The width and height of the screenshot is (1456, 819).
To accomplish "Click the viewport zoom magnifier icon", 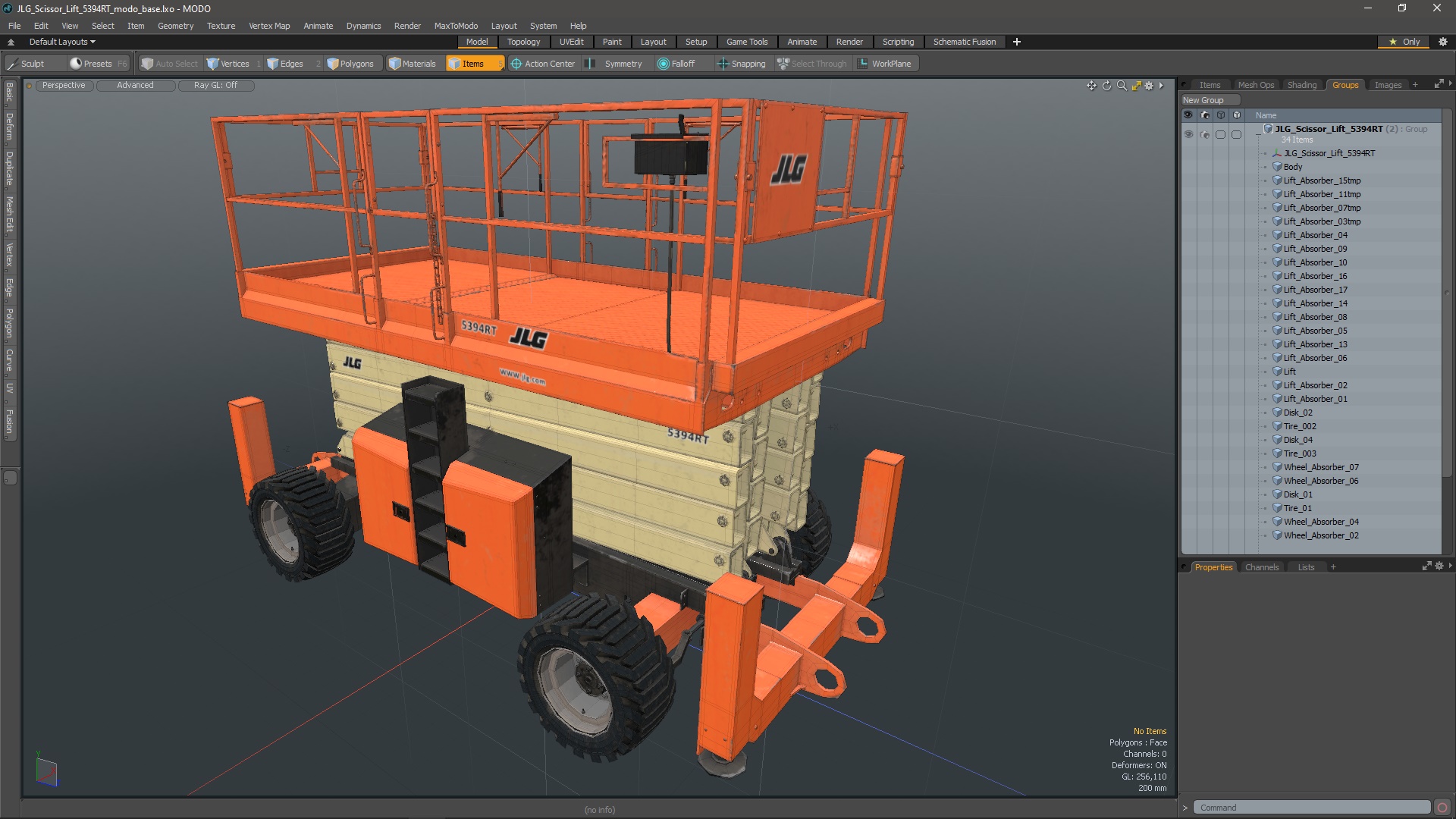I will pyautogui.click(x=1122, y=86).
